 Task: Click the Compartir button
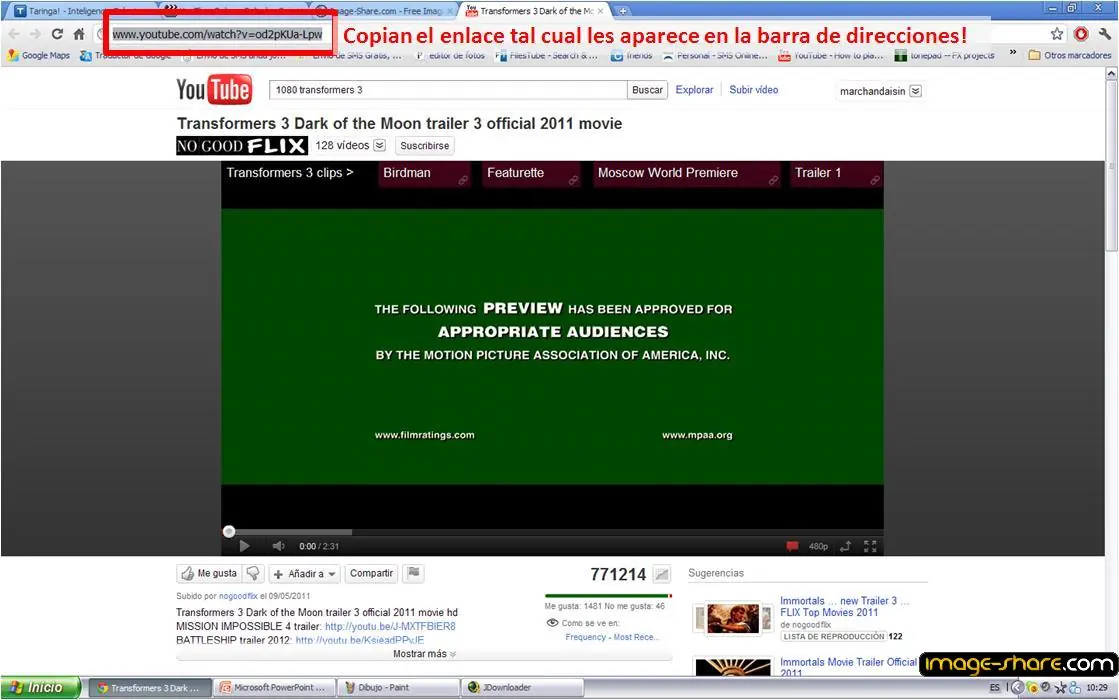[x=371, y=574]
